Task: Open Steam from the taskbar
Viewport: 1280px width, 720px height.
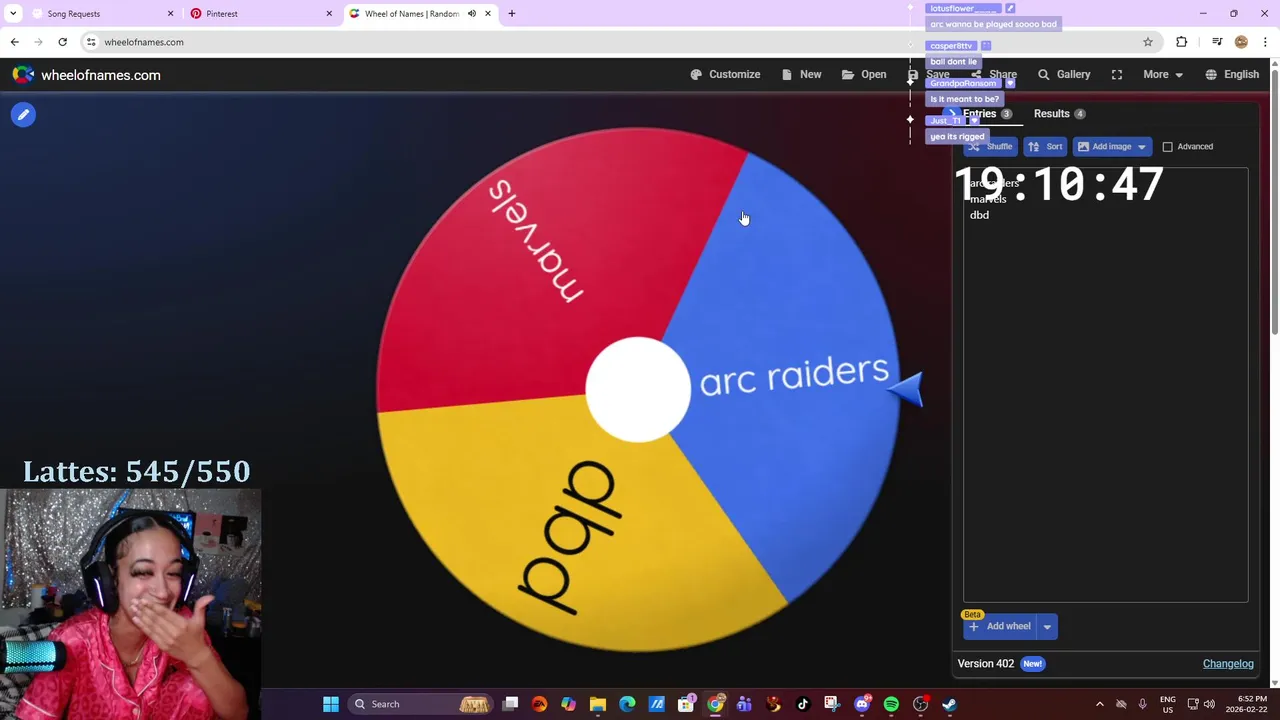Action: click(949, 704)
